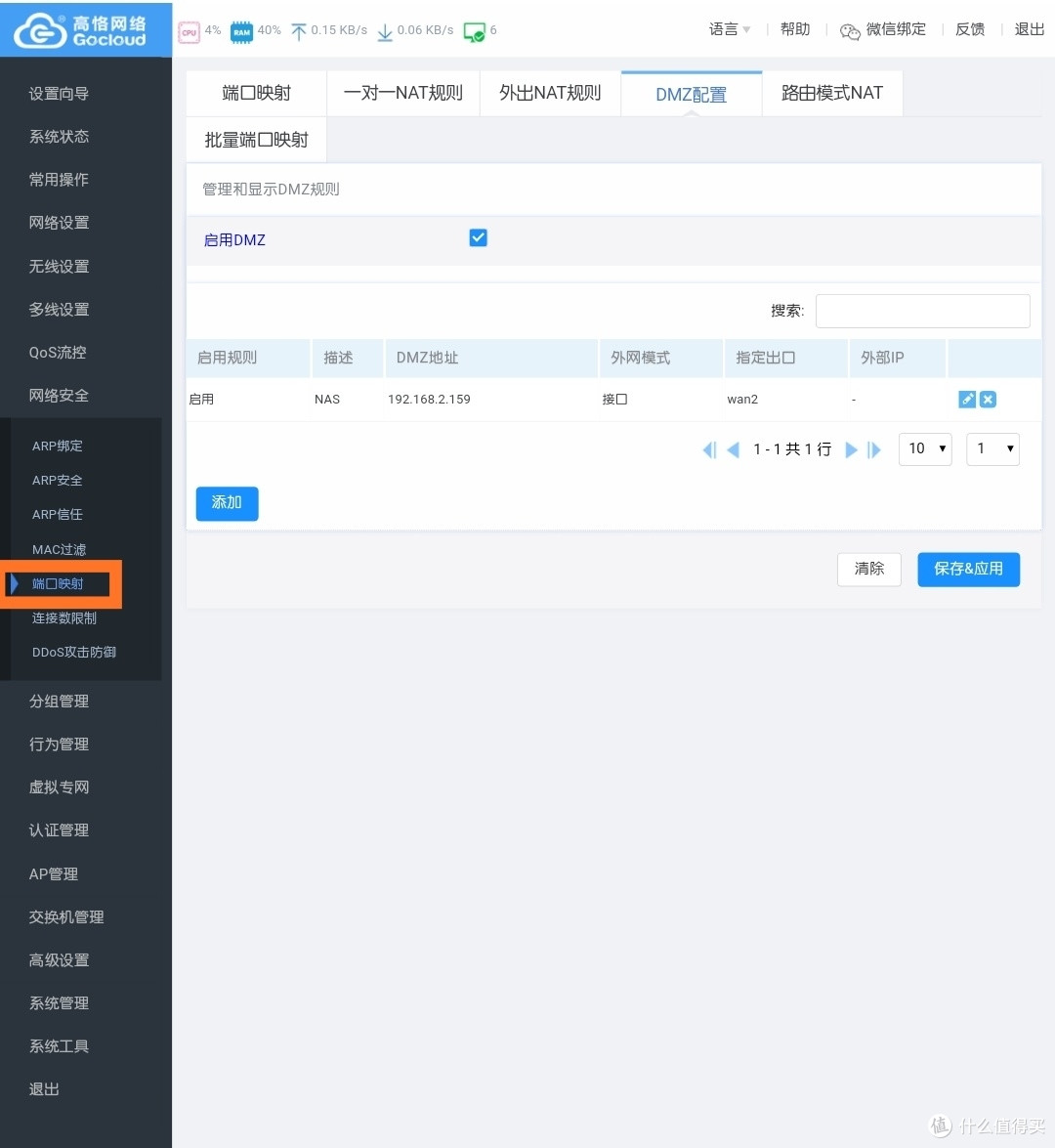Open 系统状态 in the sidebar
1055x1148 pixels.
(x=59, y=136)
